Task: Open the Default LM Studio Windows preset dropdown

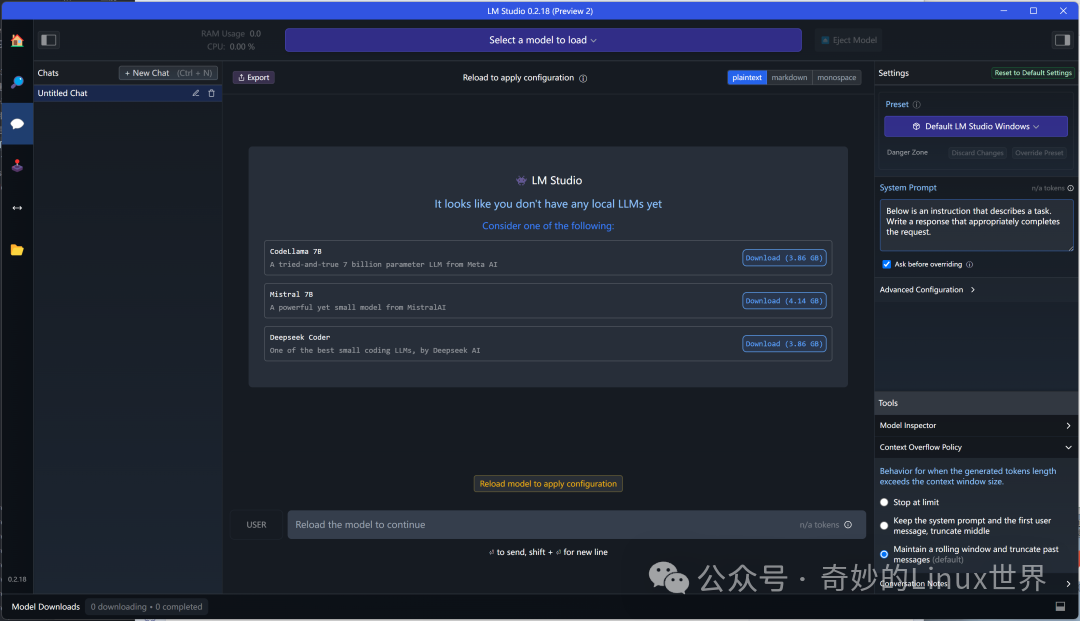Action: 975,127
